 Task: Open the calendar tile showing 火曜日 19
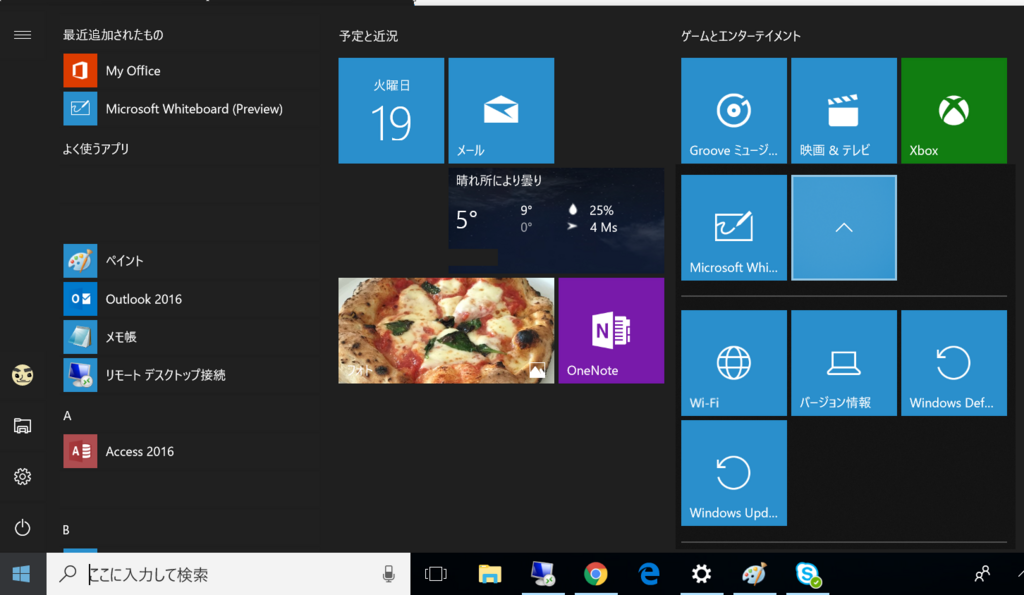(x=391, y=110)
